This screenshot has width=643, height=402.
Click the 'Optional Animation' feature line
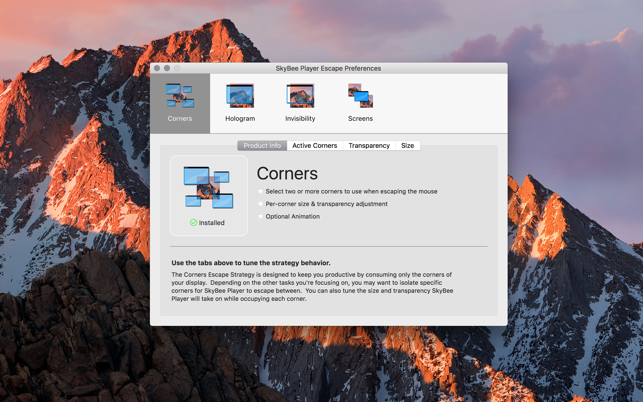pos(292,217)
